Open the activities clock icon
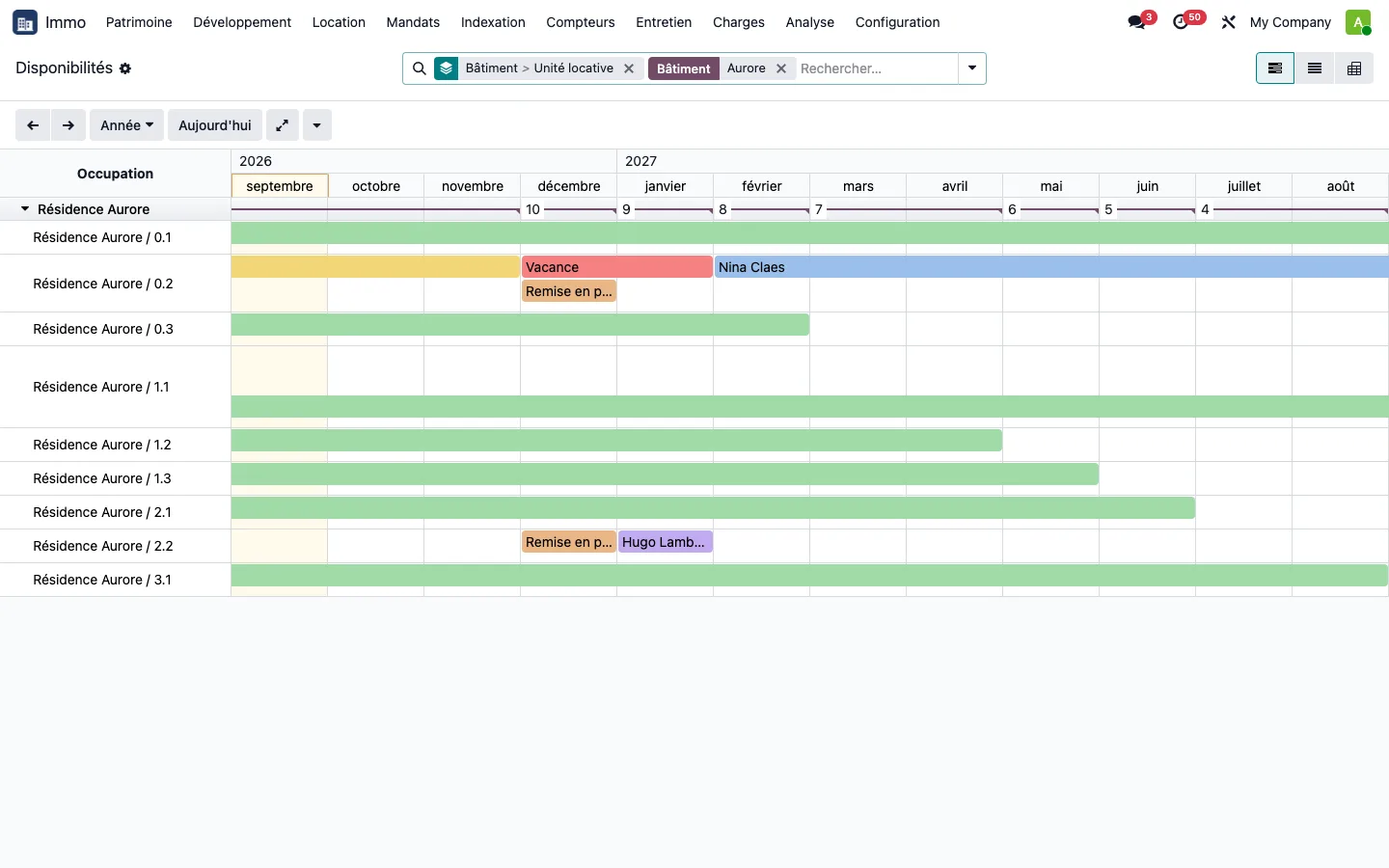 pos(1182,22)
